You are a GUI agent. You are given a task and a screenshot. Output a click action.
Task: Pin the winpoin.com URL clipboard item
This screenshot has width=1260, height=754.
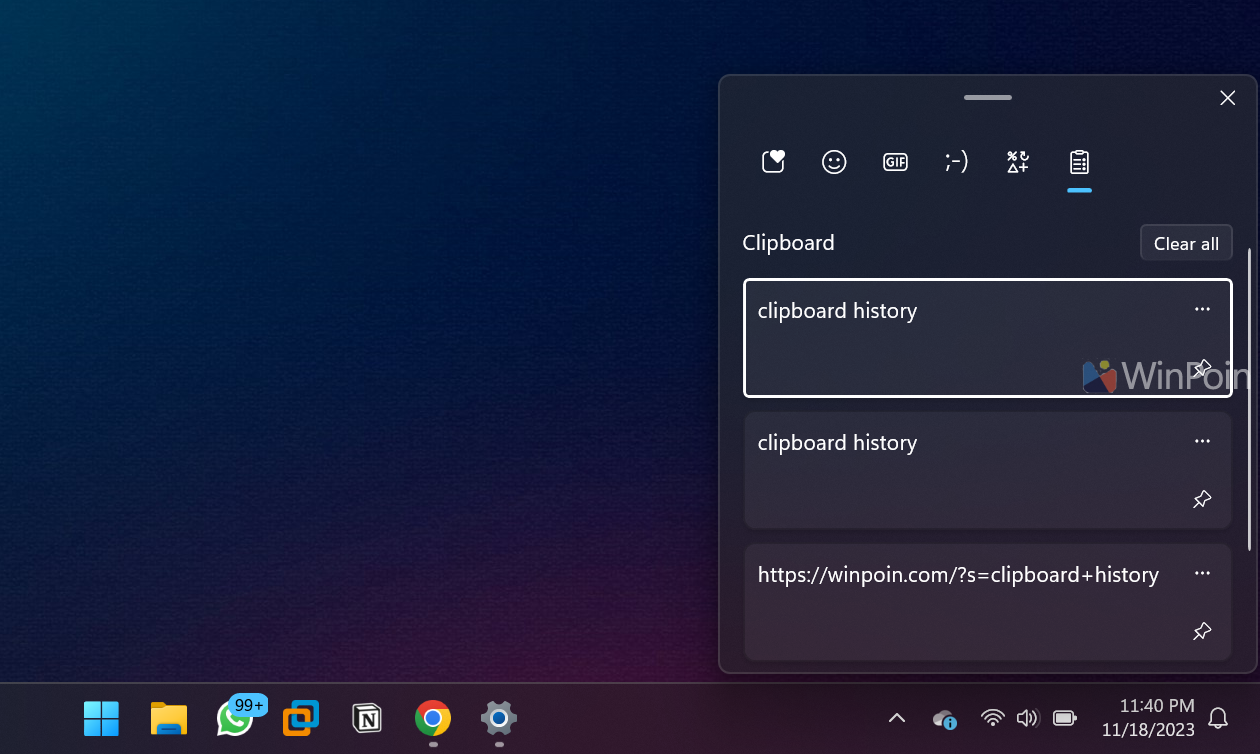pyautogui.click(x=1202, y=631)
